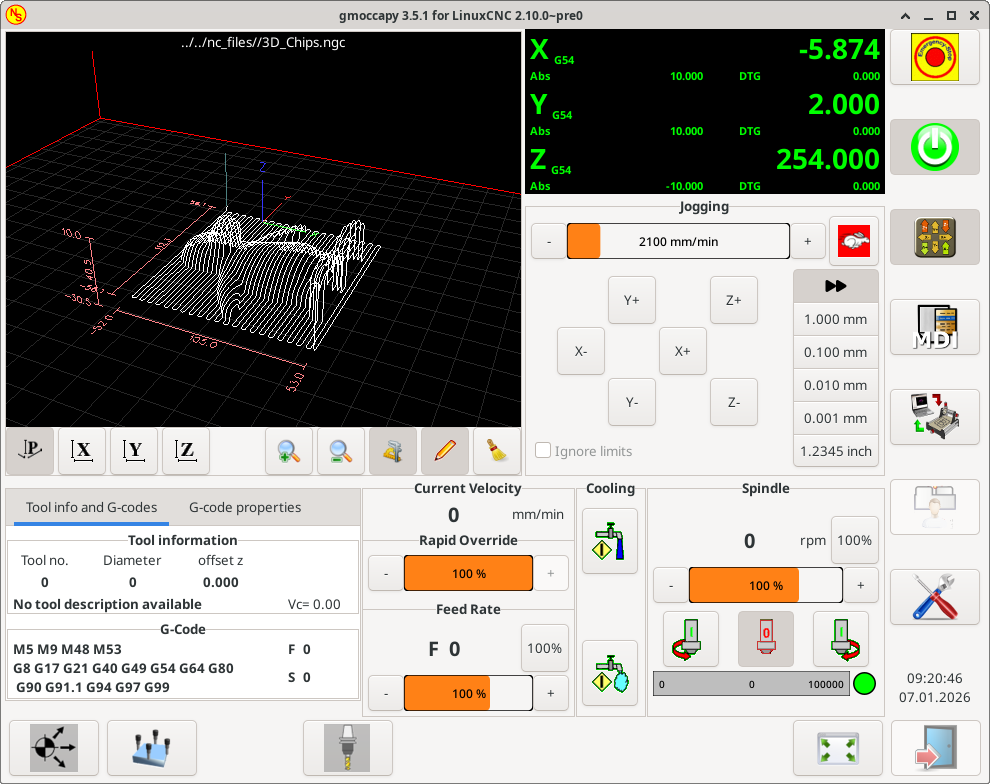This screenshot has width=990, height=784.
Task: Select the 0.100 mm jog increment
Action: 836,352
